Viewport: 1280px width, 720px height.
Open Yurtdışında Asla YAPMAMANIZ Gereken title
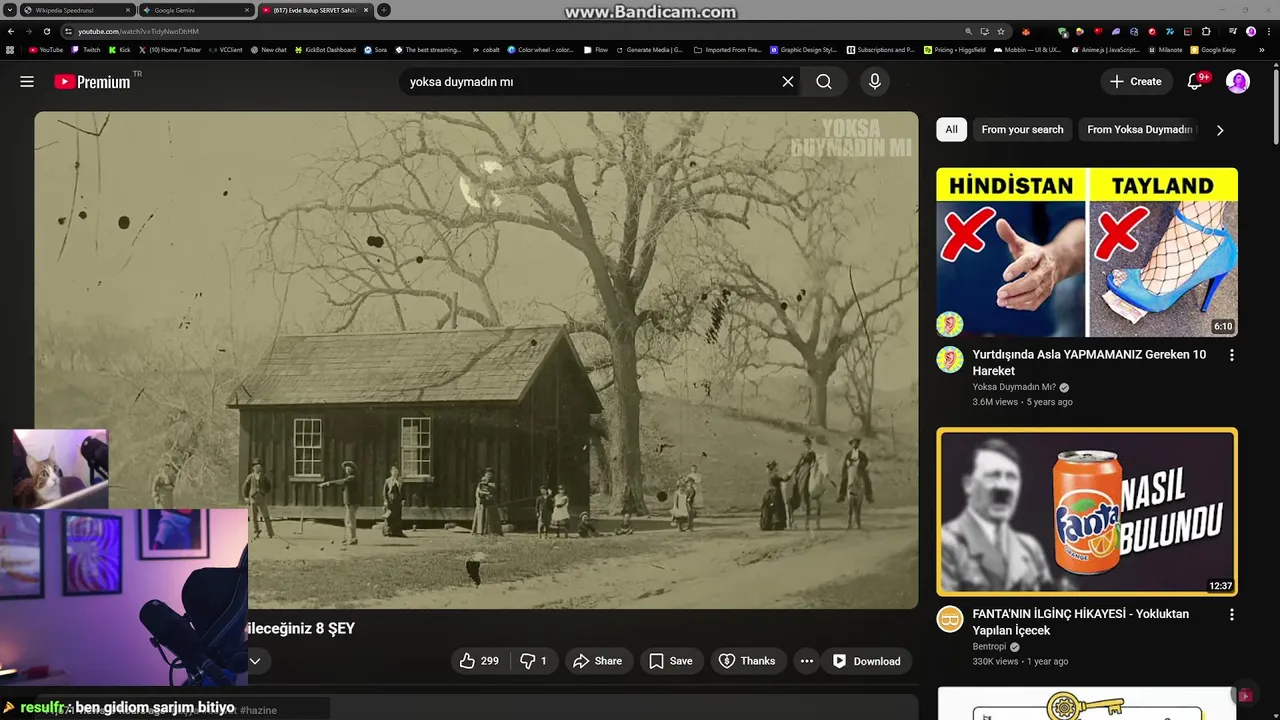pyautogui.click(x=1089, y=362)
